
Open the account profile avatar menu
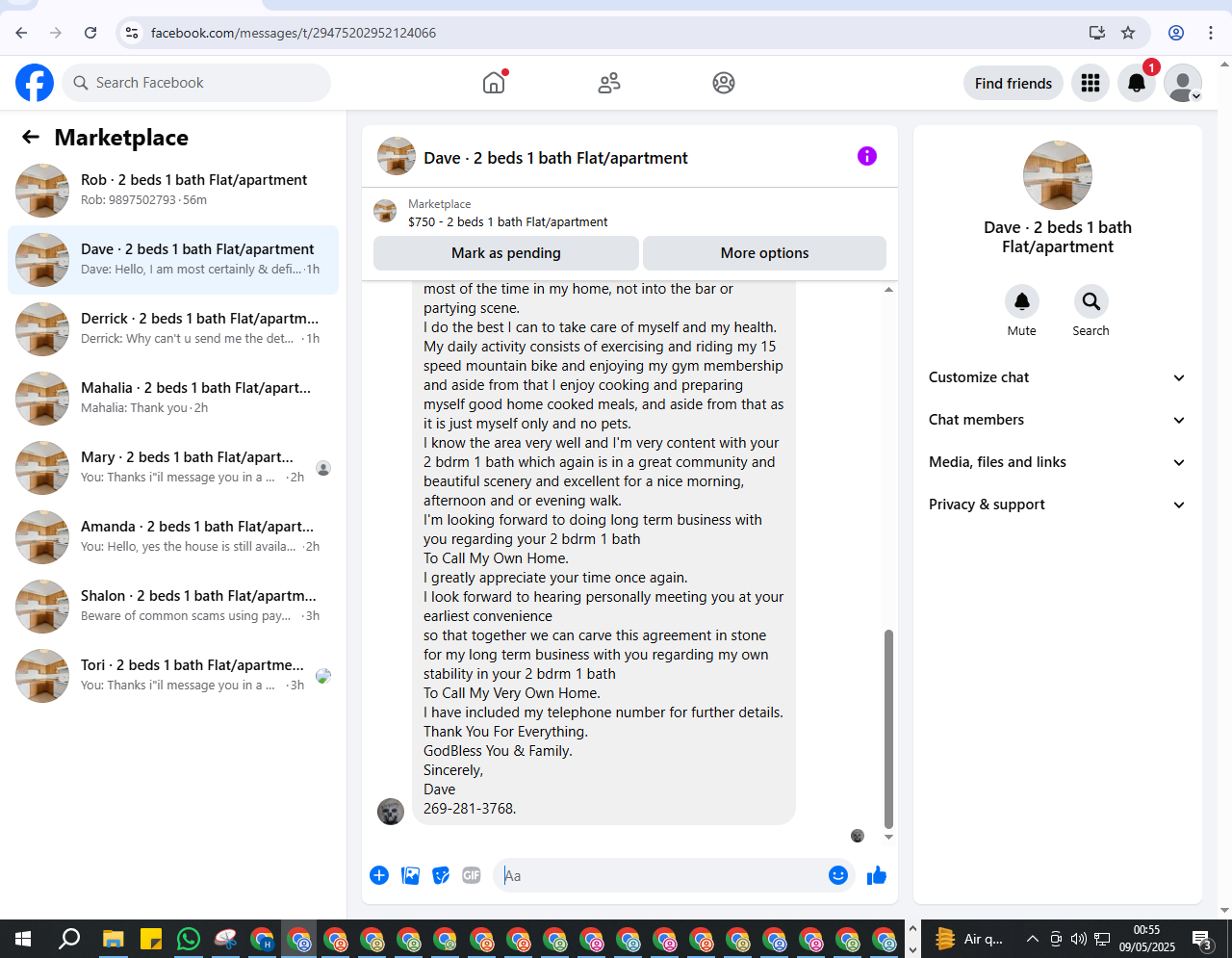click(x=1183, y=84)
